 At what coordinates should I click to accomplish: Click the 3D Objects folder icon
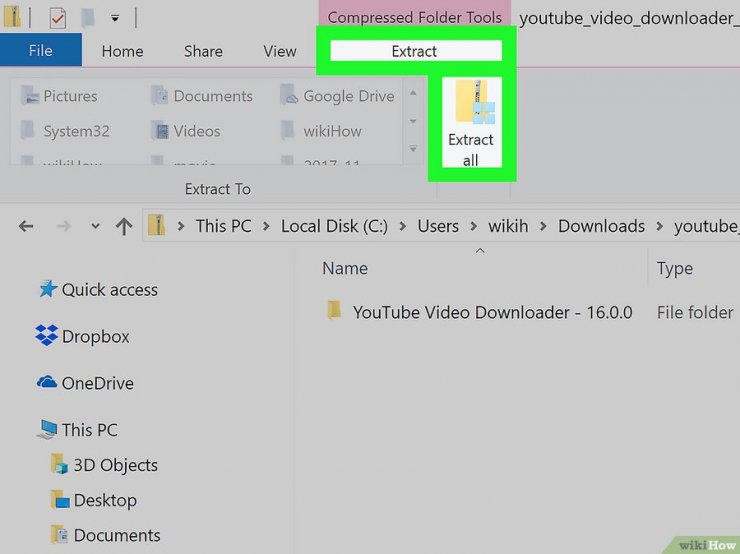[59, 464]
